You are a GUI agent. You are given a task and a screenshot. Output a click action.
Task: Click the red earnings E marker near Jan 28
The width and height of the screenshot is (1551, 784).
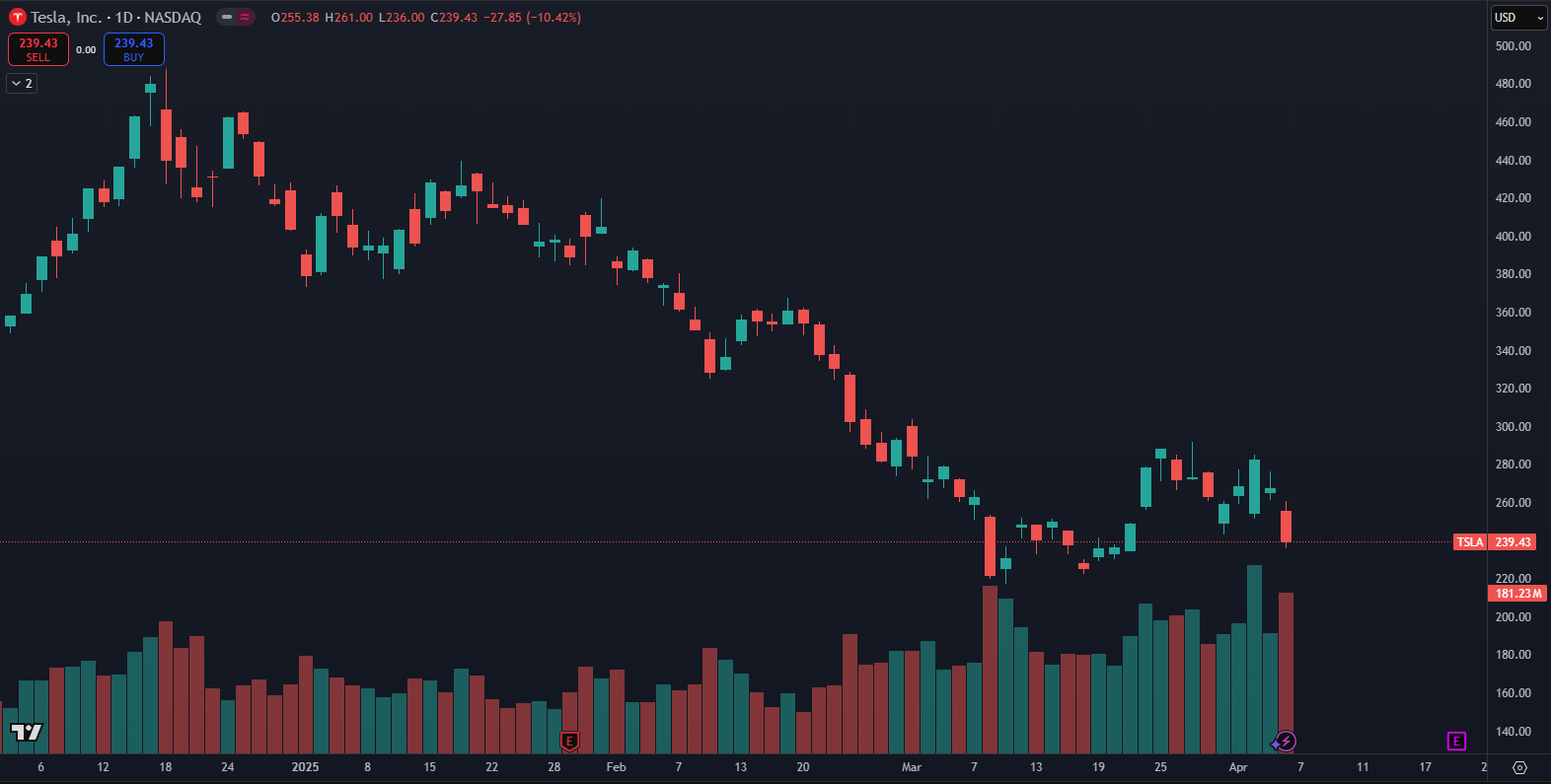click(x=569, y=741)
